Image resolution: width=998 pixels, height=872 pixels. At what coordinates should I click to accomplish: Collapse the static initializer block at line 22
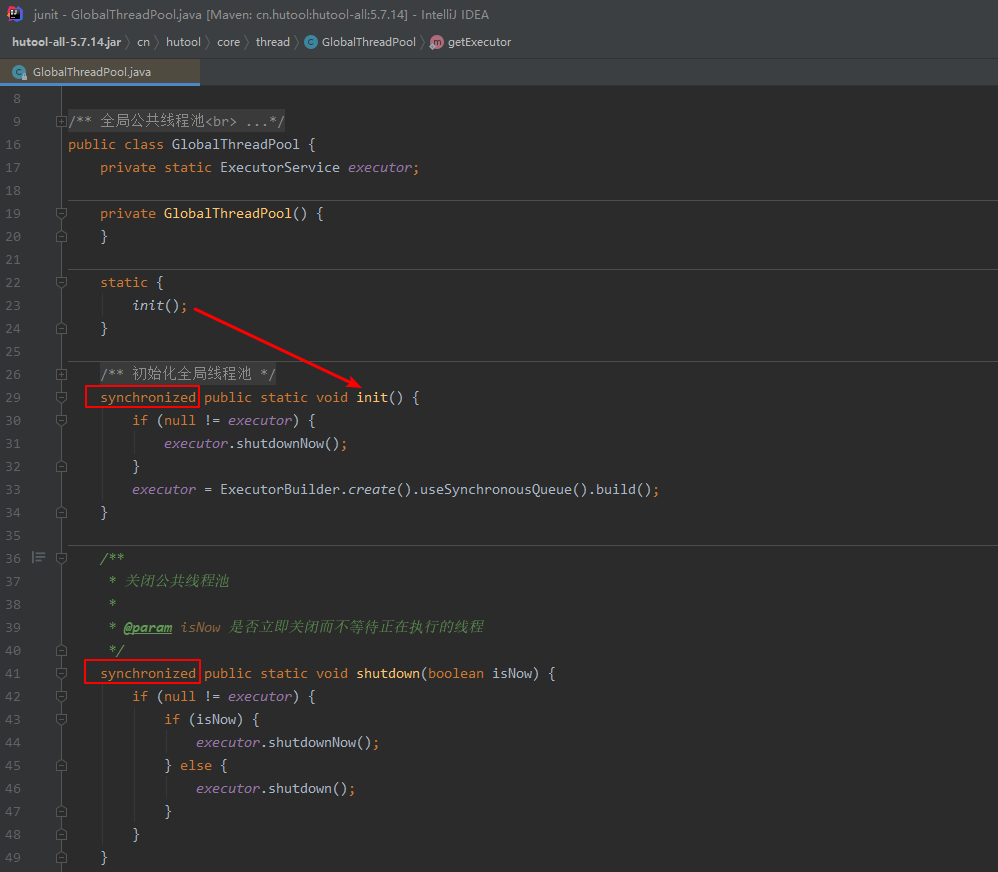[x=61, y=282]
